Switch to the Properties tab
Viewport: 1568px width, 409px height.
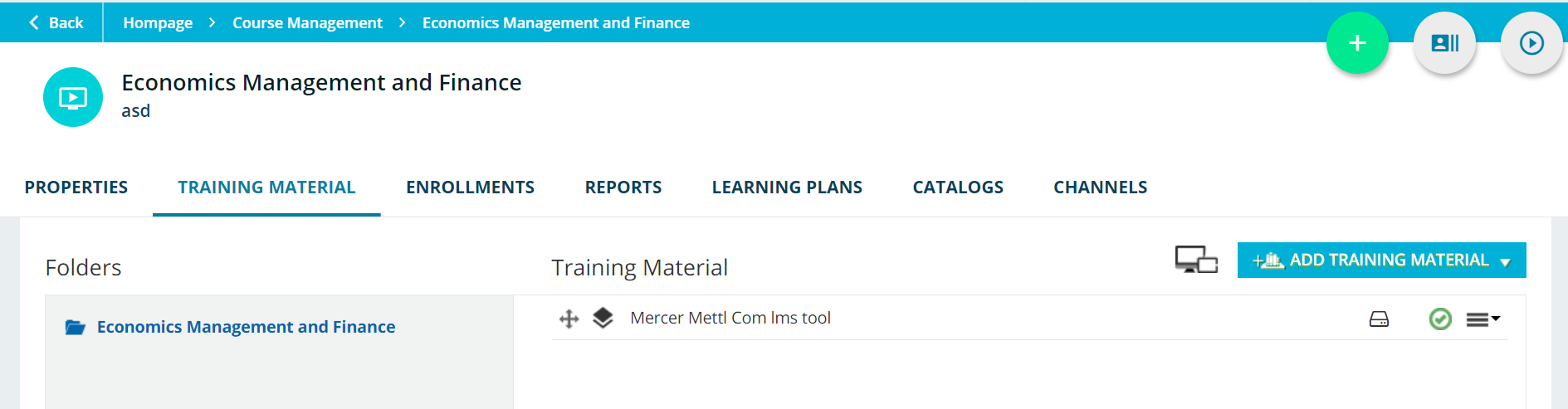(76, 187)
